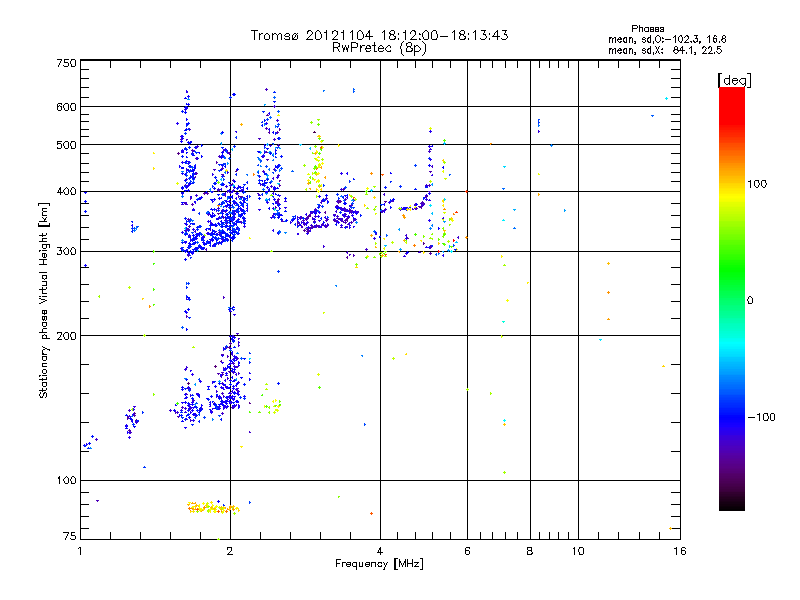Viewport: 800px width, 600px height.
Task: Click the rainbow phase colorbar
Action: point(732,298)
